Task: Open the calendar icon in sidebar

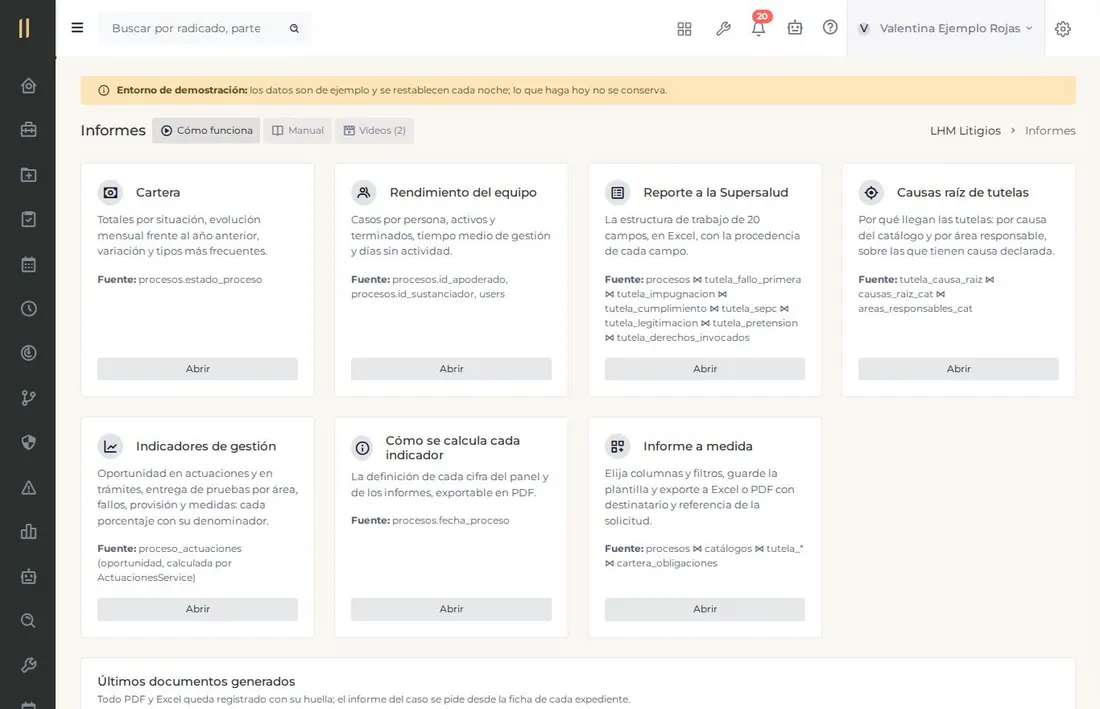Action: (x=28, y=264)
